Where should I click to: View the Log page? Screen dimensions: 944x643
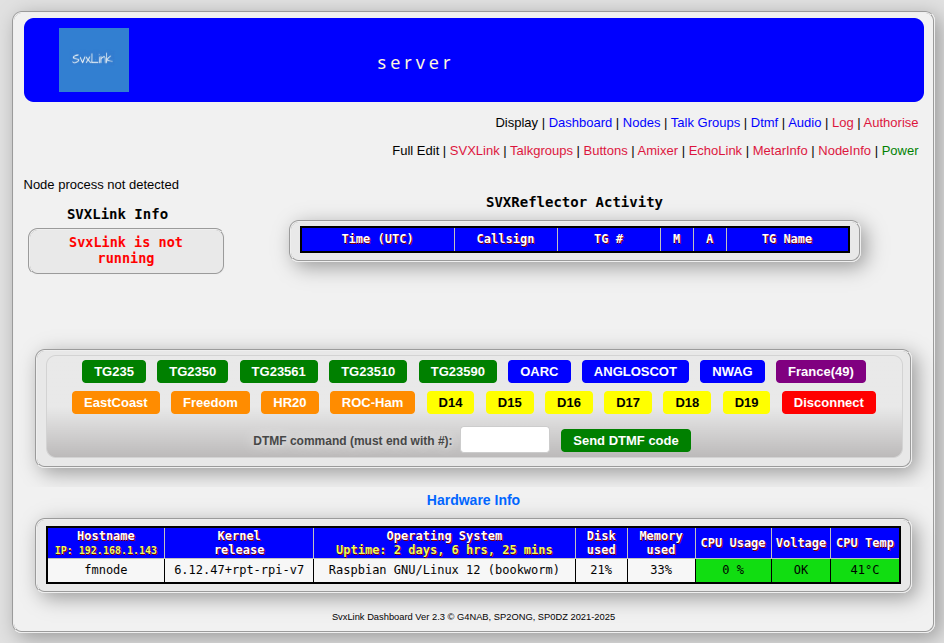coord(842,122)
